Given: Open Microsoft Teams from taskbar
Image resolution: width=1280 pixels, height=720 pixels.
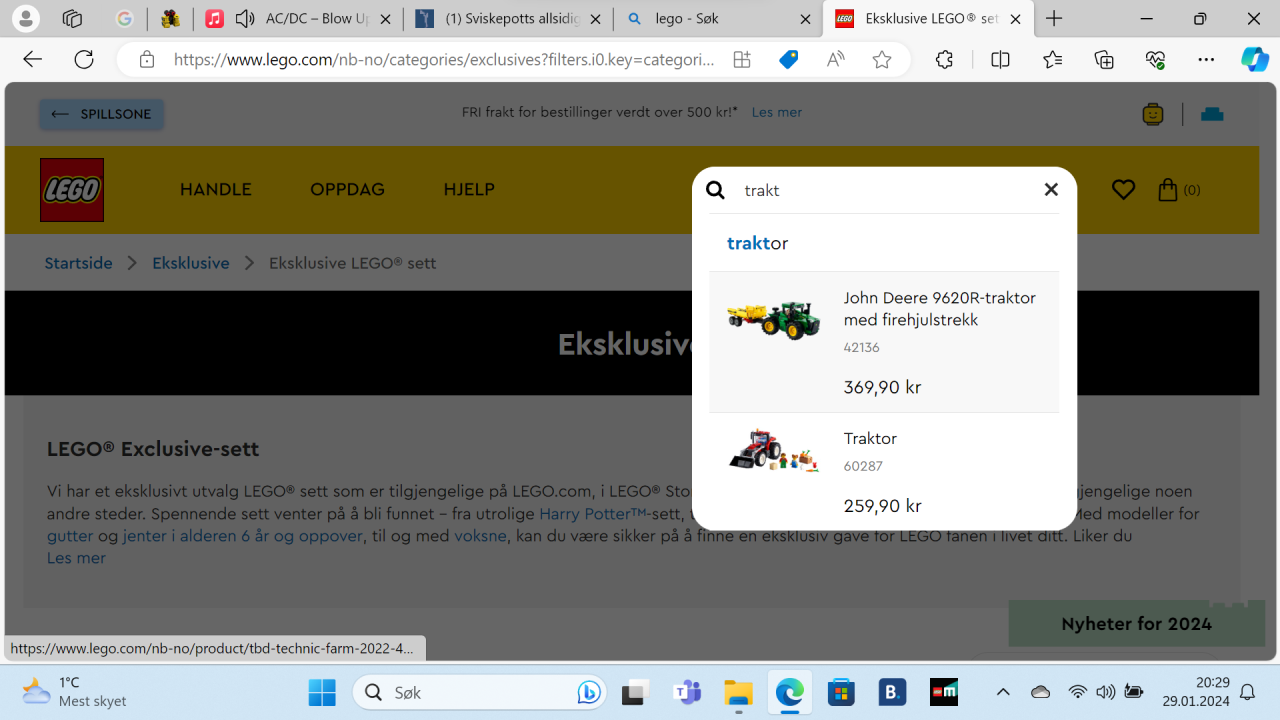Looking at the screenshot, I should pos(687,692).
